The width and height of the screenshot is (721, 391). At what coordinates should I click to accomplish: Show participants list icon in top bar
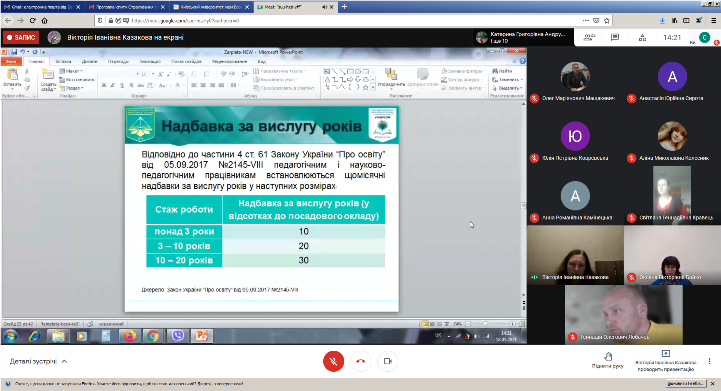pos(589,37)
